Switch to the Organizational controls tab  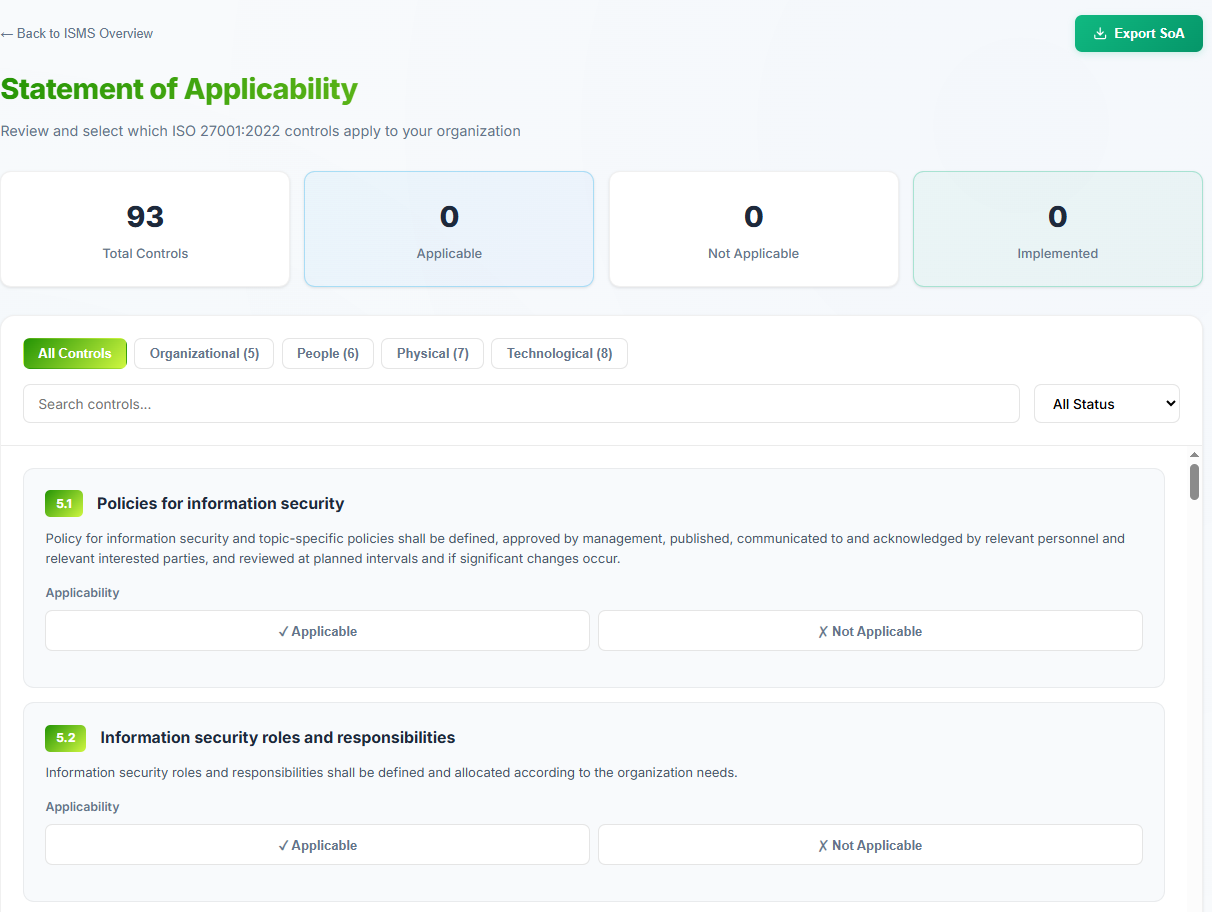(x=203, y=353)
